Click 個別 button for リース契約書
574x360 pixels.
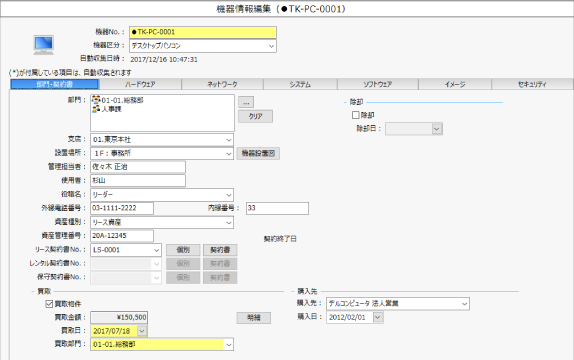[x=183, y=250]
